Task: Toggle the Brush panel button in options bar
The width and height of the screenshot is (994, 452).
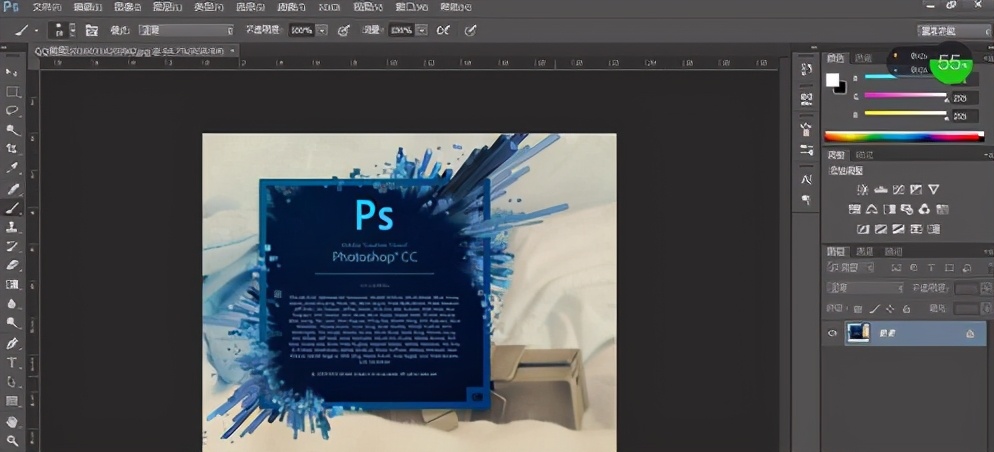Action: (92, 30)
